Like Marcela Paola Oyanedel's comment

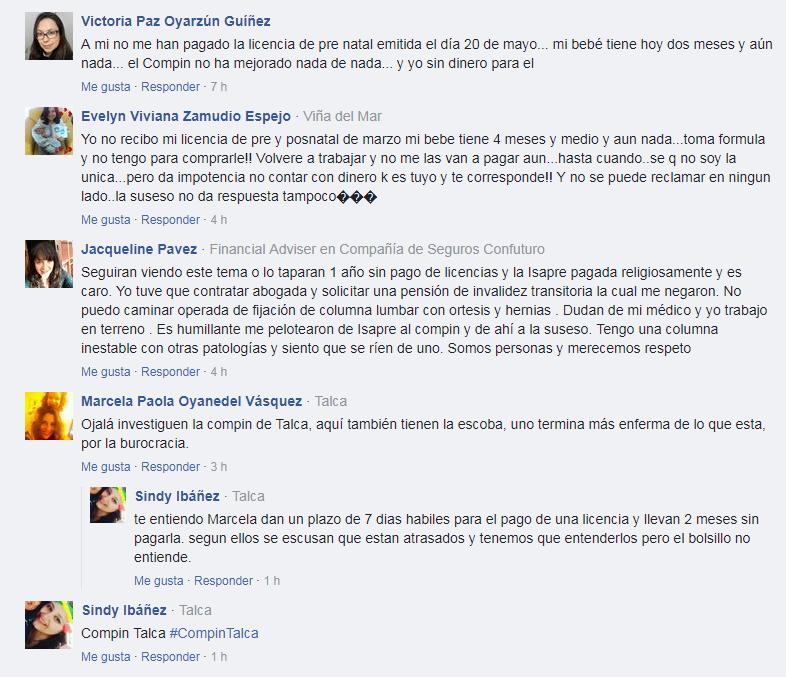click(106, 467)
